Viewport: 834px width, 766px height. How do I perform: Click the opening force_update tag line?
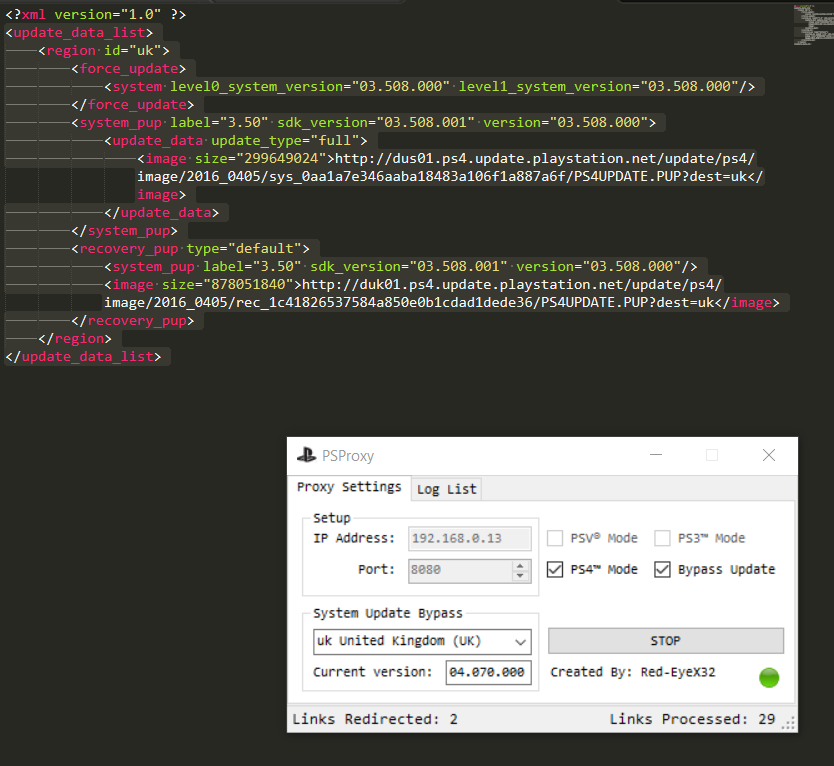(129, 69)
